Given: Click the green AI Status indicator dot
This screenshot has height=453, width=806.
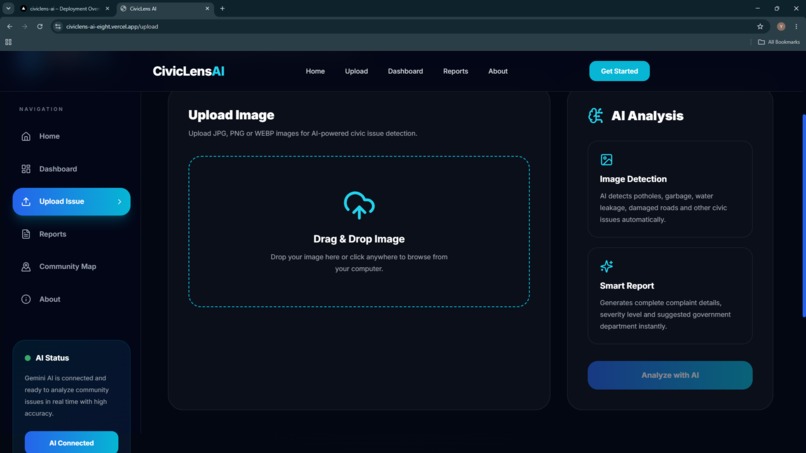Looking at the screenshot, I should (28, 358).
